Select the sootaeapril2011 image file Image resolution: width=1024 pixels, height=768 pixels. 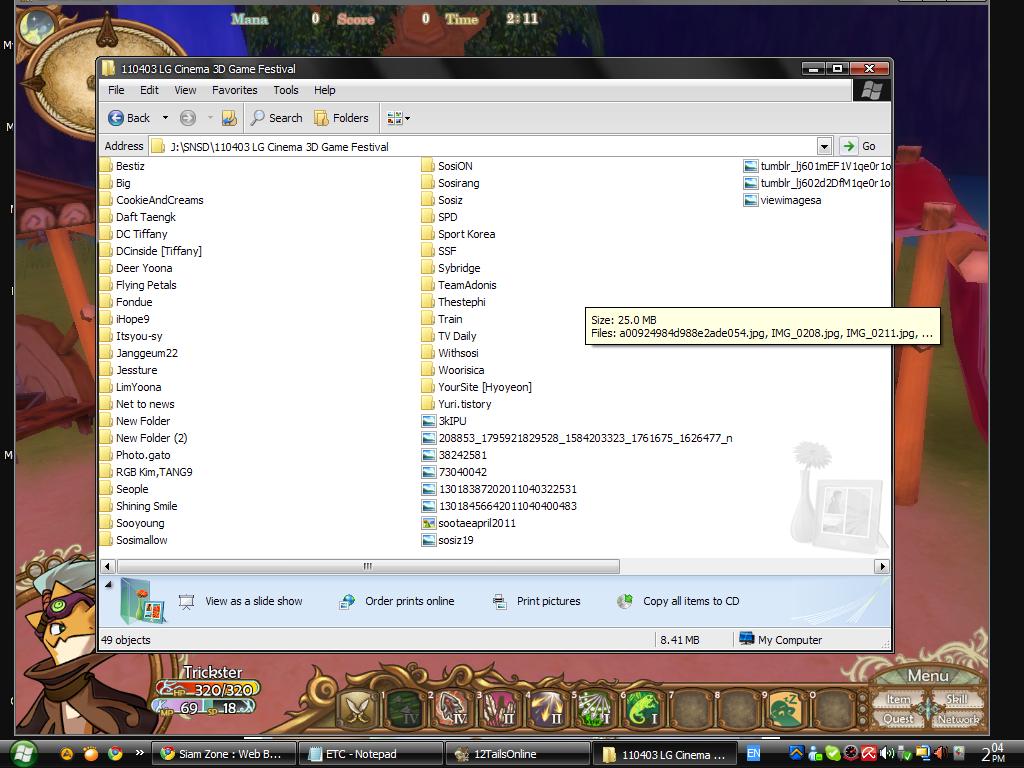click(x=470, y=522)
